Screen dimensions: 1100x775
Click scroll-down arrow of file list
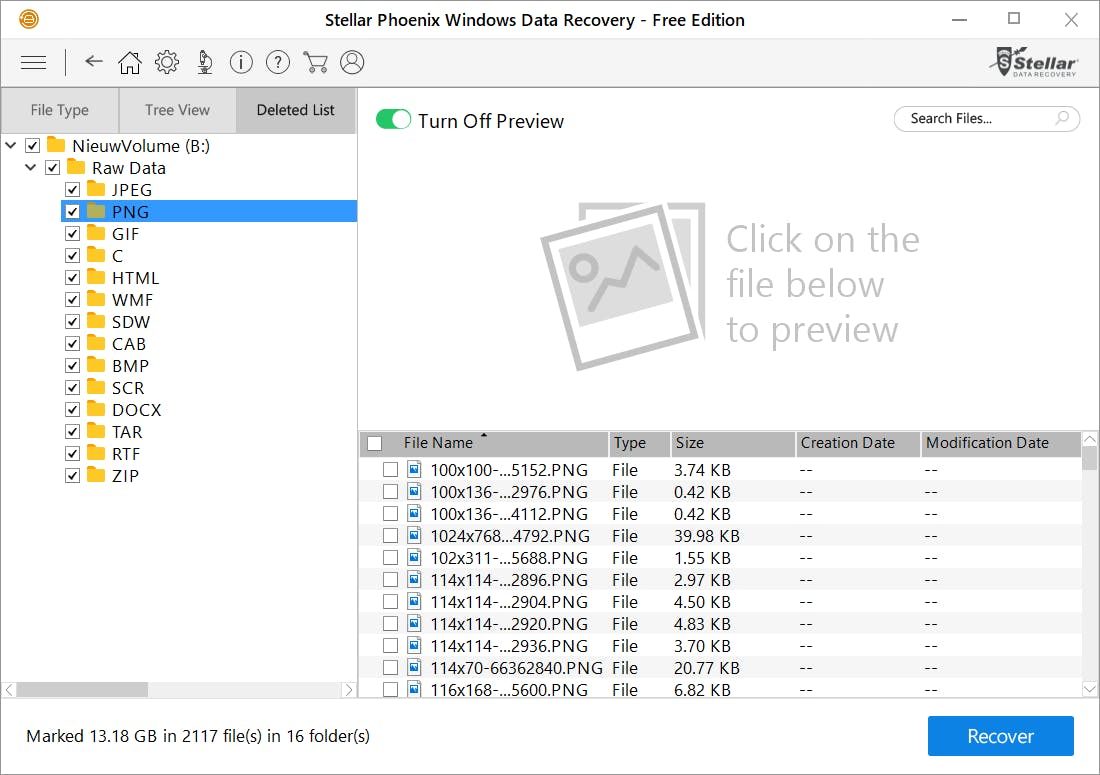1089,689
